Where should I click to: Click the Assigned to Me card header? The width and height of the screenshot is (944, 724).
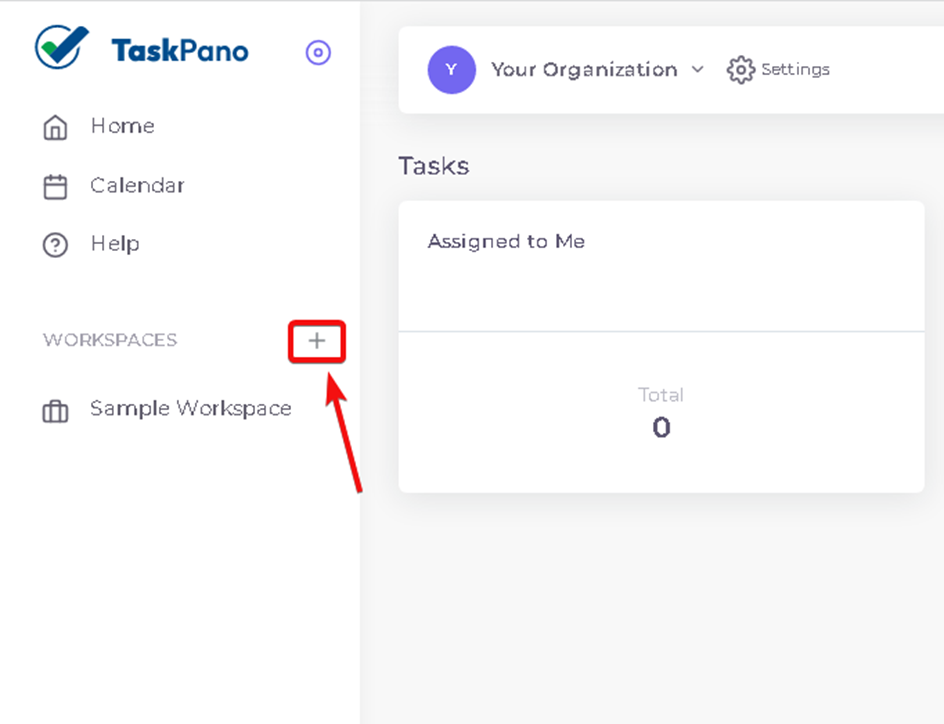[x=506, y=241]
